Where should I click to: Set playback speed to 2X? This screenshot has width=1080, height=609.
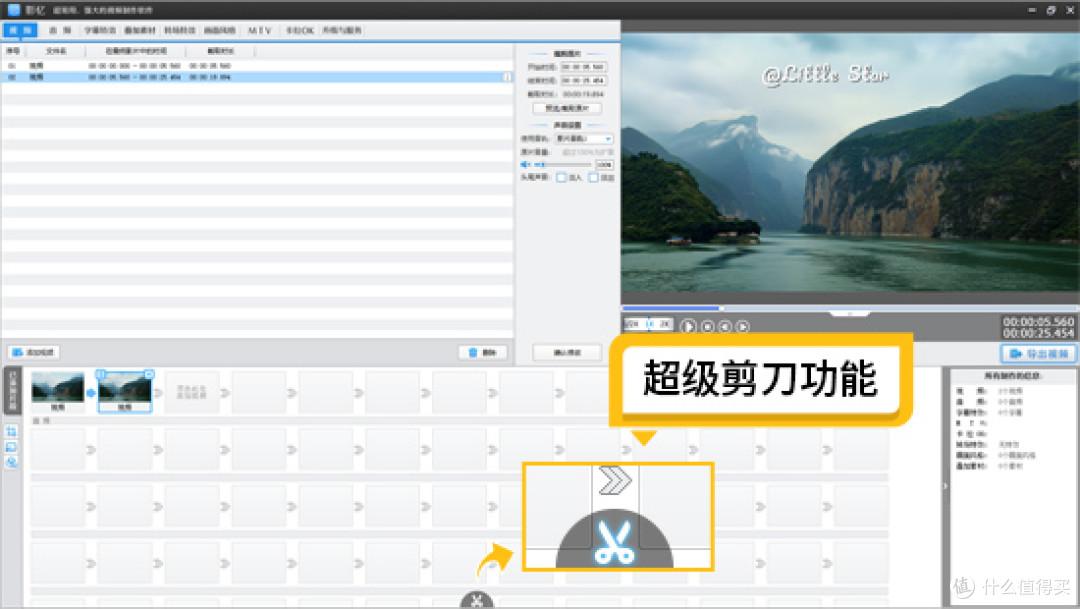click(664, 323)
